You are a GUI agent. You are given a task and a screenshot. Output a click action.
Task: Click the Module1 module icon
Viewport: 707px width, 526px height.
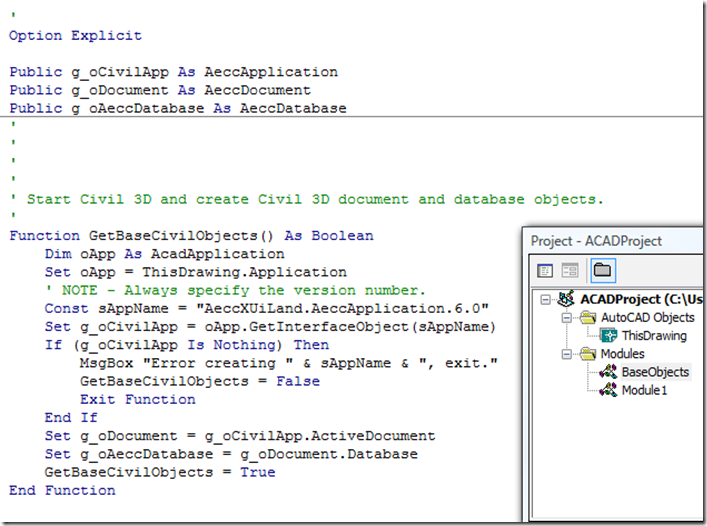pyautogui.click(x=609, y=390)
